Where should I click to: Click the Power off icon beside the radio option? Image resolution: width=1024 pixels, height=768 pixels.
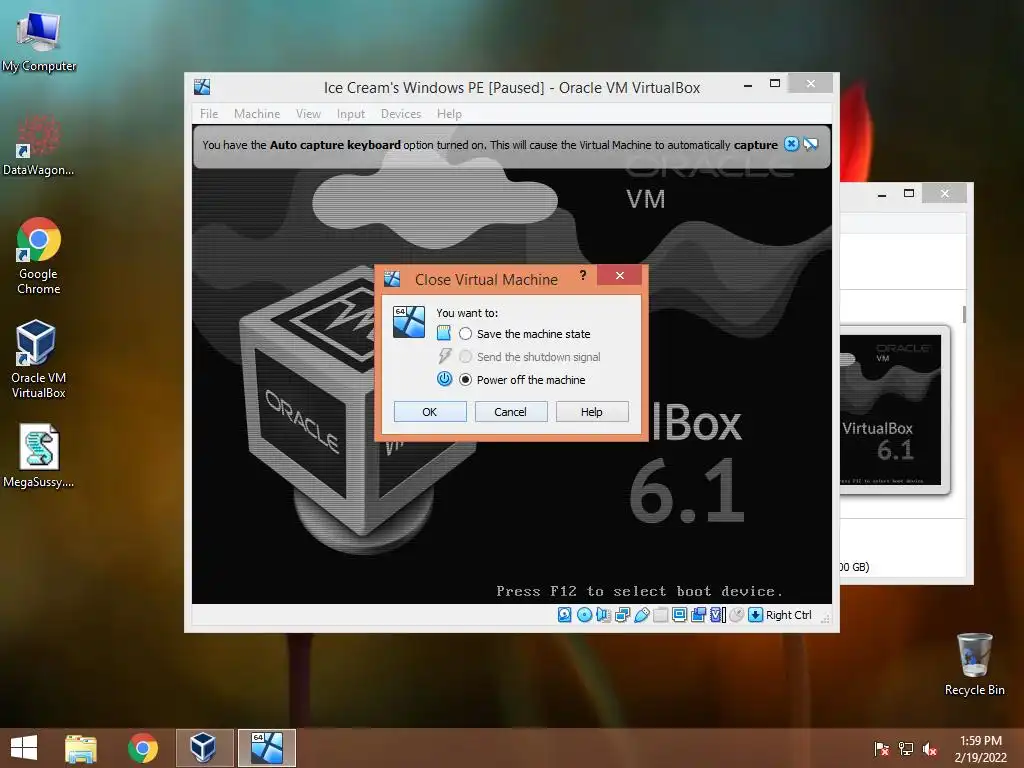pyautogui.click(x=444, y=379)
